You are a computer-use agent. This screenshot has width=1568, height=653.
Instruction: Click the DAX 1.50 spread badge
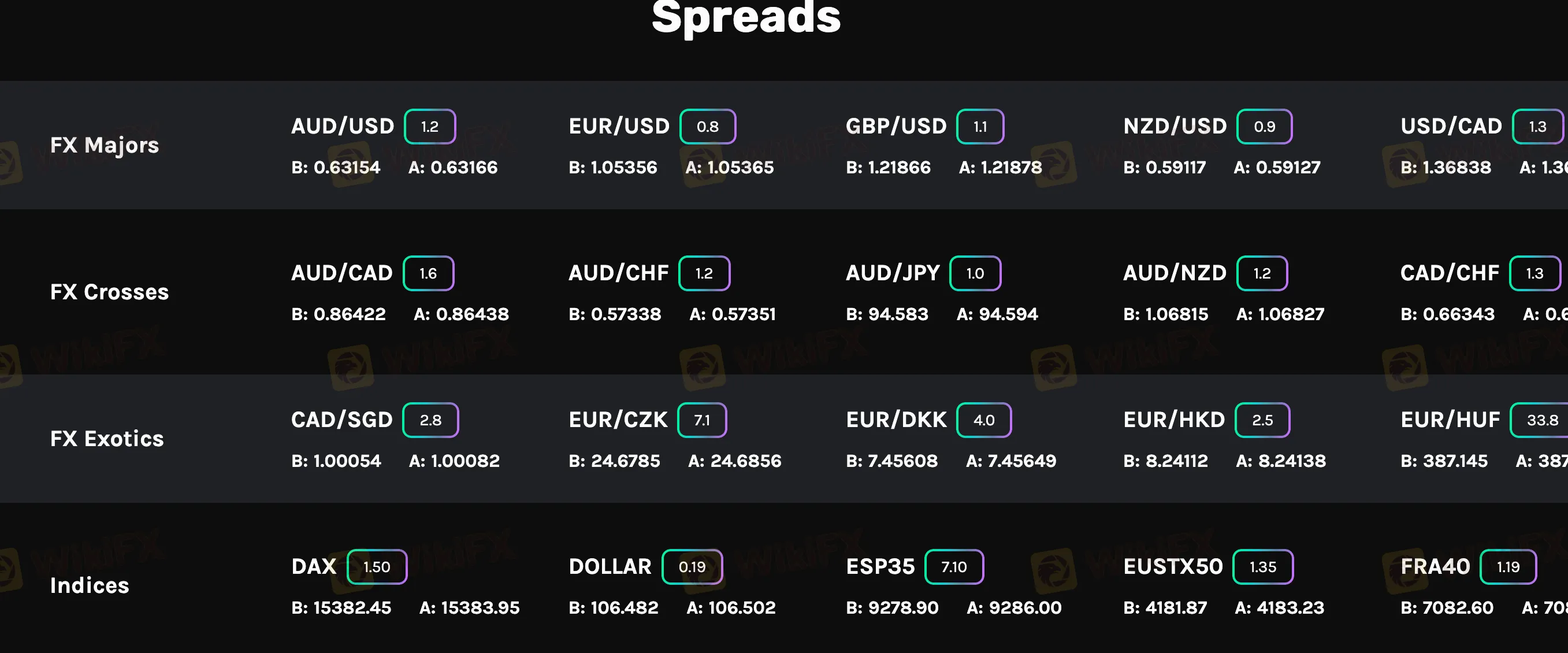(377, 566)
